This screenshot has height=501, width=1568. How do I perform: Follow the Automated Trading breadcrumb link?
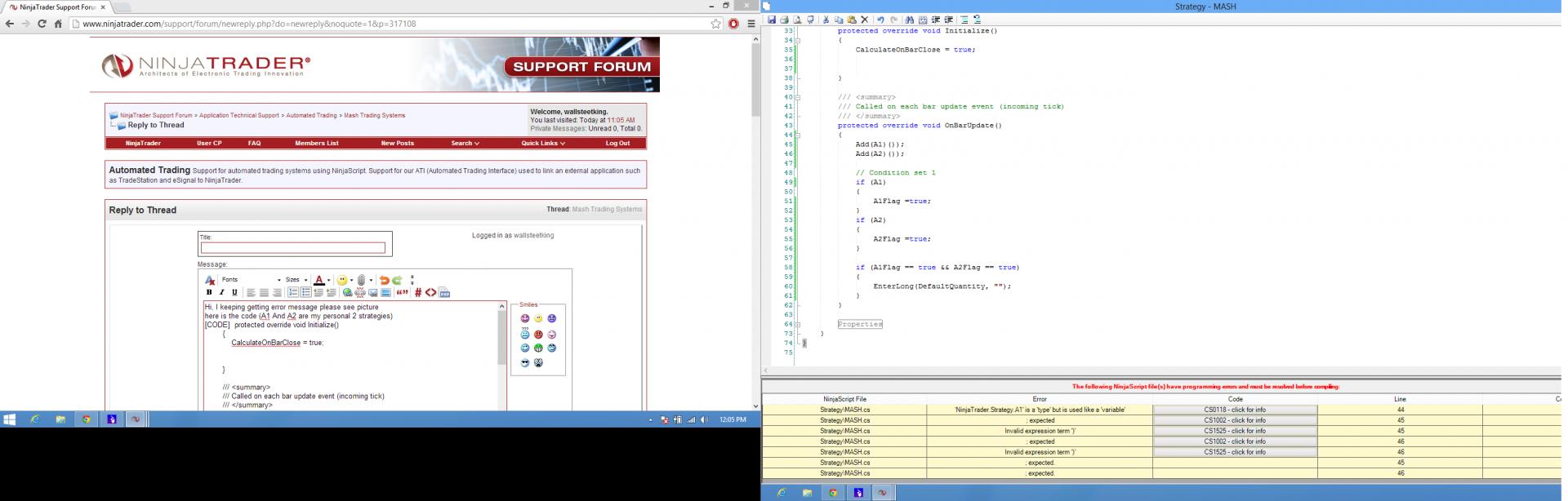pyautogui.click(x=311, y=115)
